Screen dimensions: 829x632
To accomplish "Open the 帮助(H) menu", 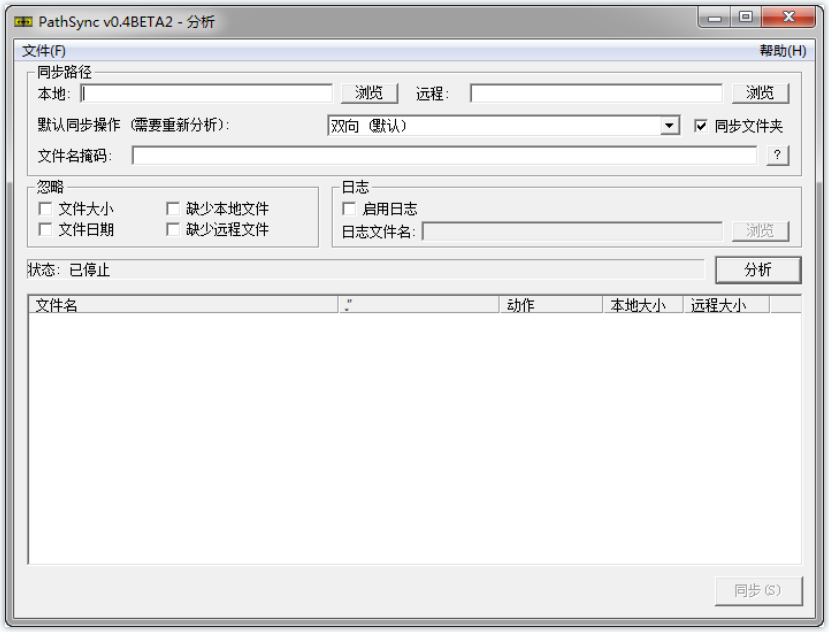I will coord(782,51).
